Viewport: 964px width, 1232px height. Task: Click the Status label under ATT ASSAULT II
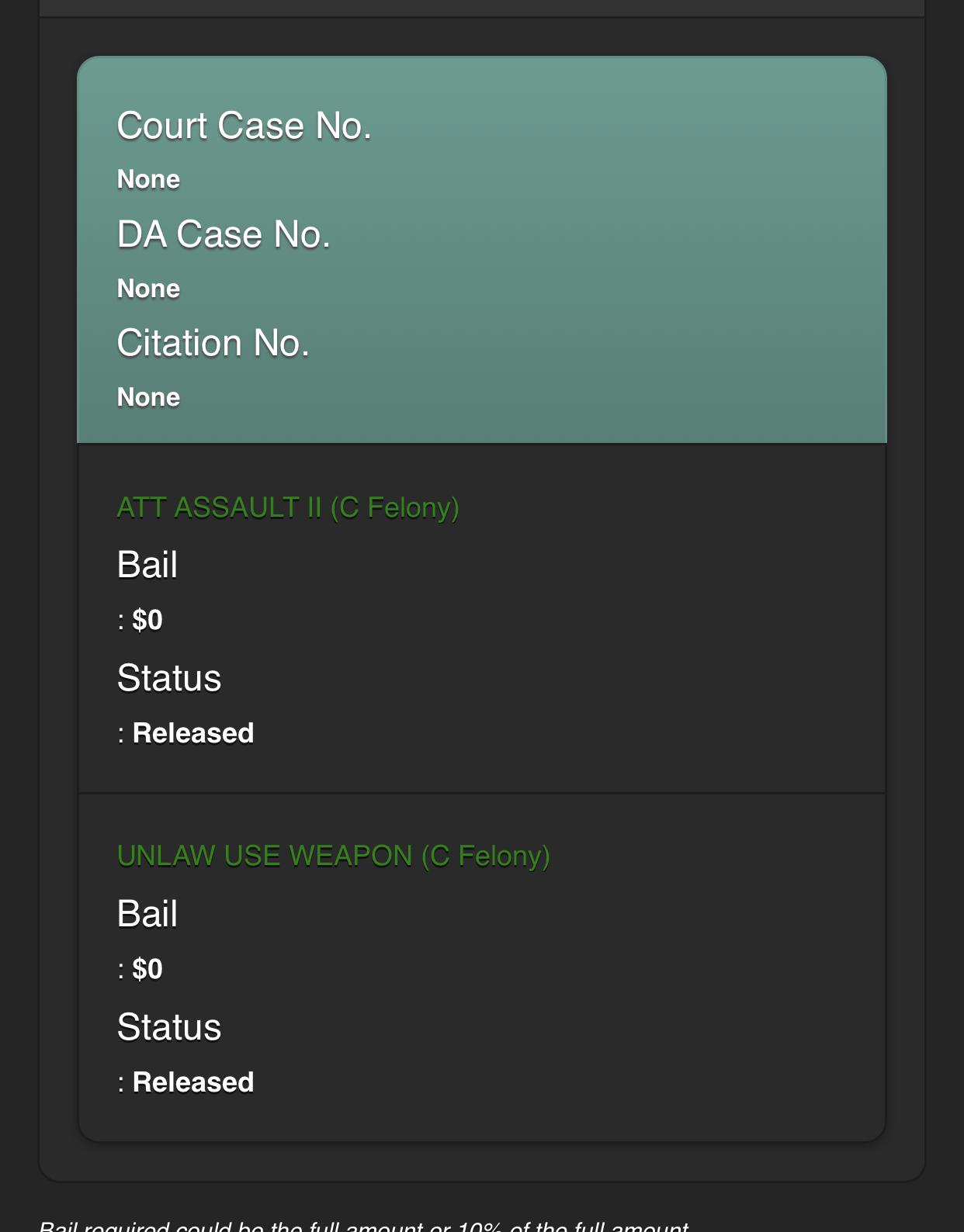click(x=168, y=678)
